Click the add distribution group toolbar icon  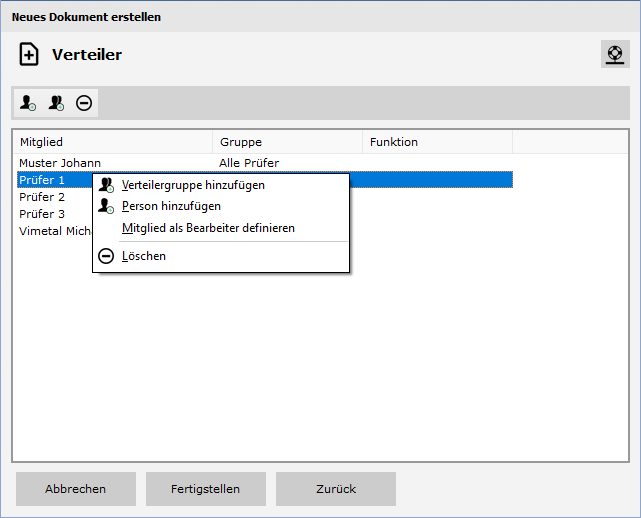pyautogui.click(x=56, y=103)
